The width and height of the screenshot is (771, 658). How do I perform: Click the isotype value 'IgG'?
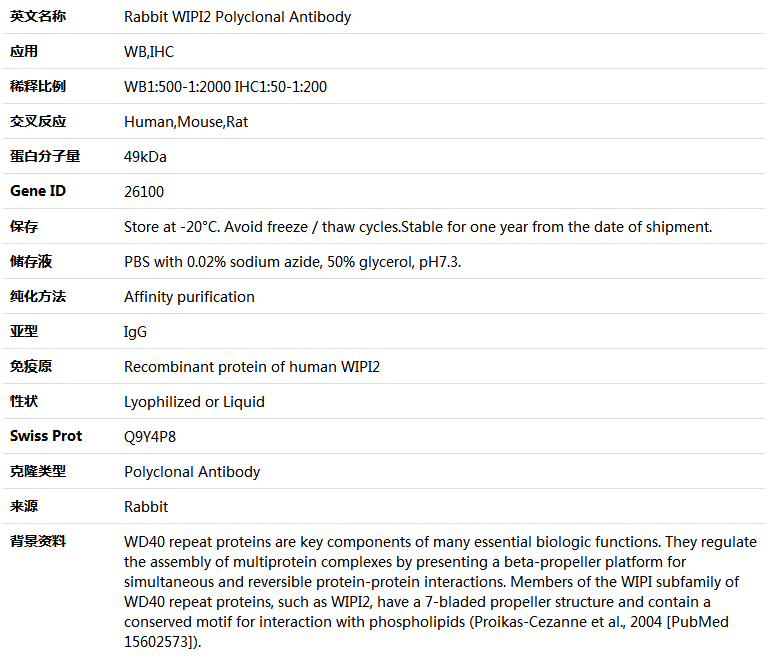tap(135, 332)
